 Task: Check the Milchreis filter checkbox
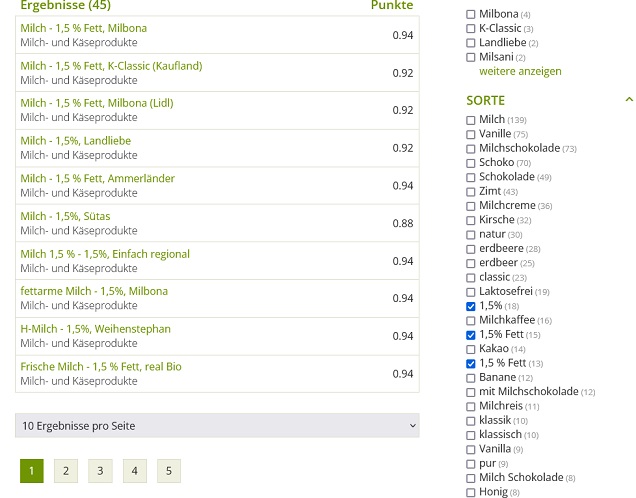click(x=471, y=406)
